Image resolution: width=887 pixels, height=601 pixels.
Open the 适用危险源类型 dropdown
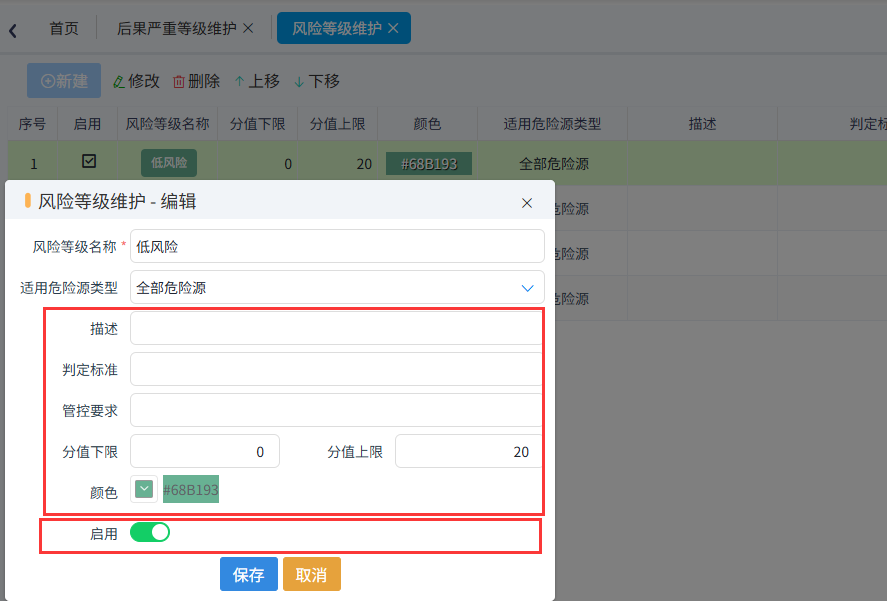(337, 288)
